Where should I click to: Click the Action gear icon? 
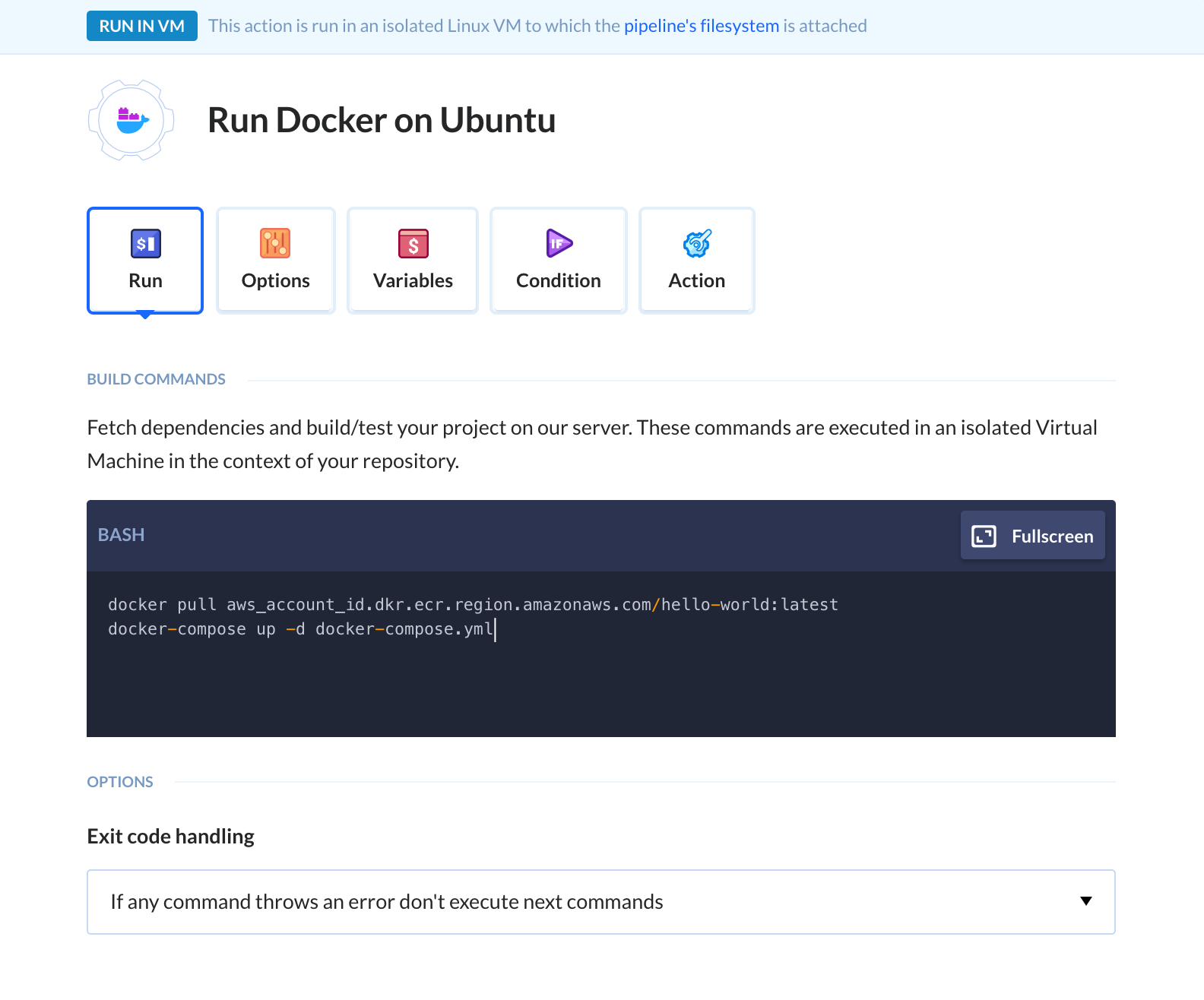[x=697, y=243]
